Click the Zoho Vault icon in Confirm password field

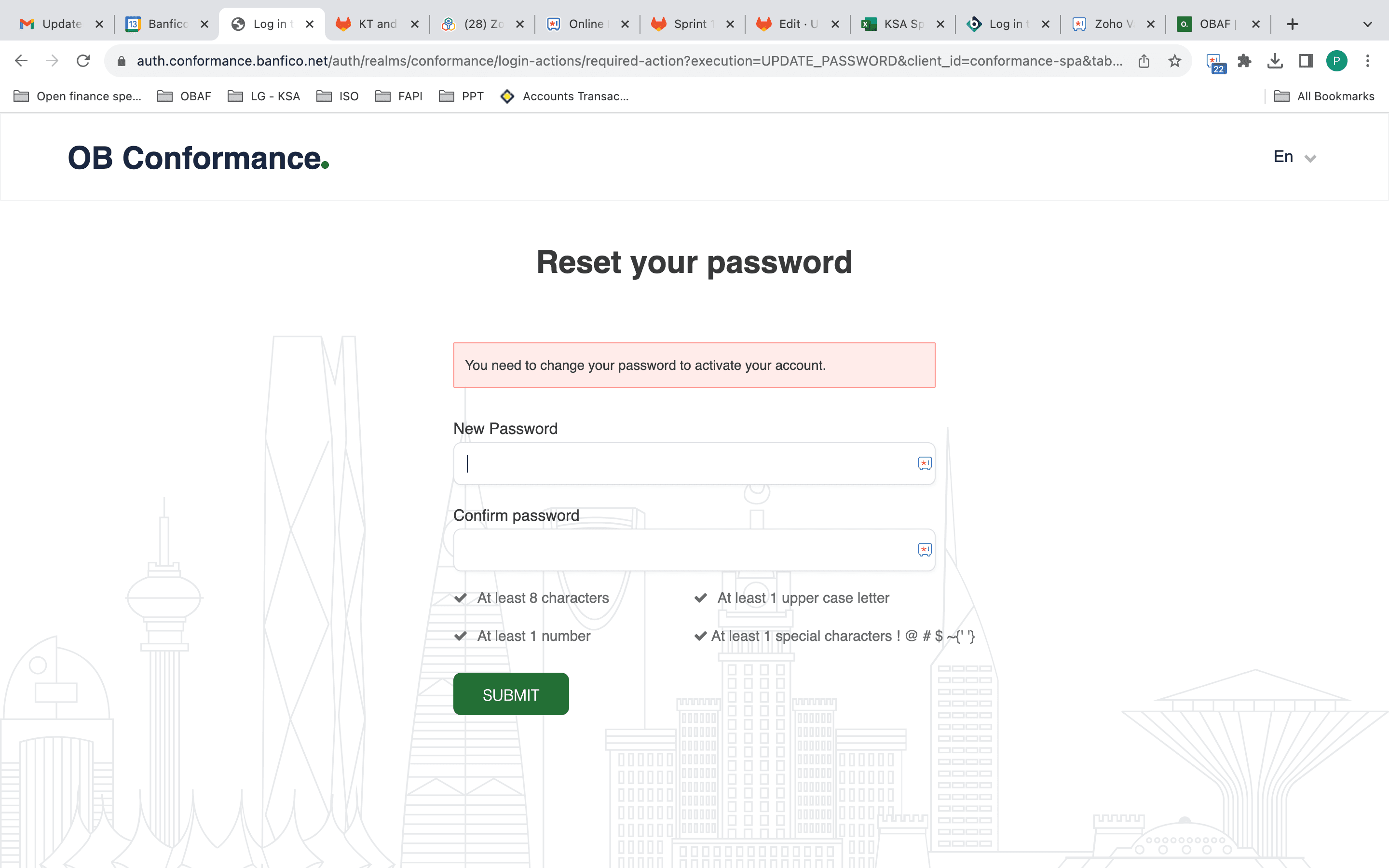[925, 550]
